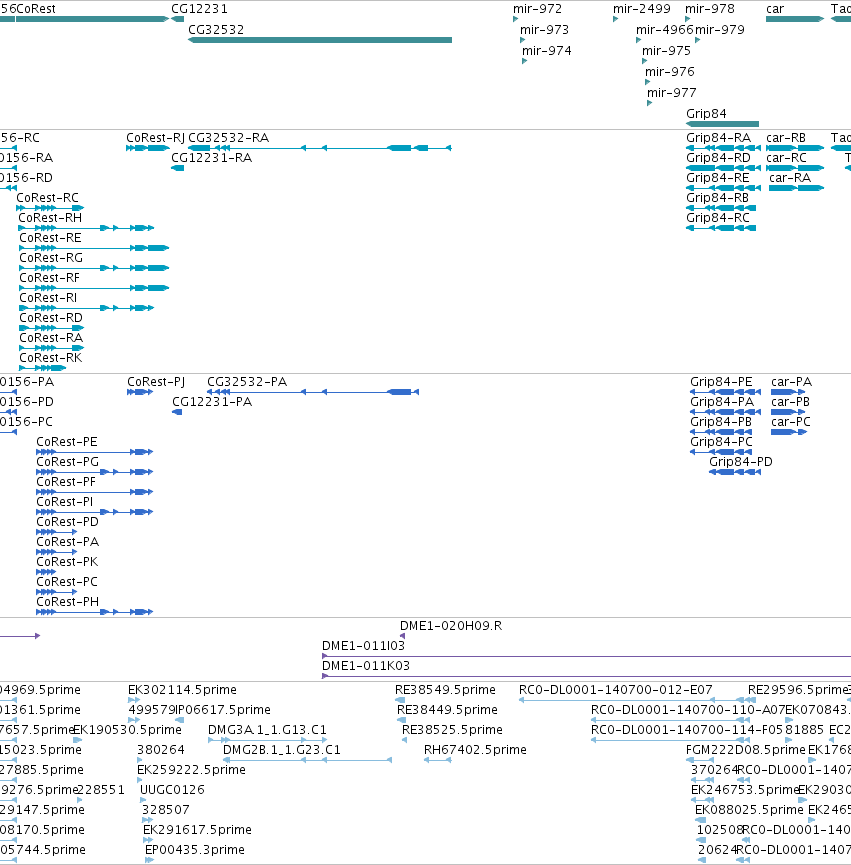
Task: Select the CoRest-RA transcript
Action: [51, 348]
